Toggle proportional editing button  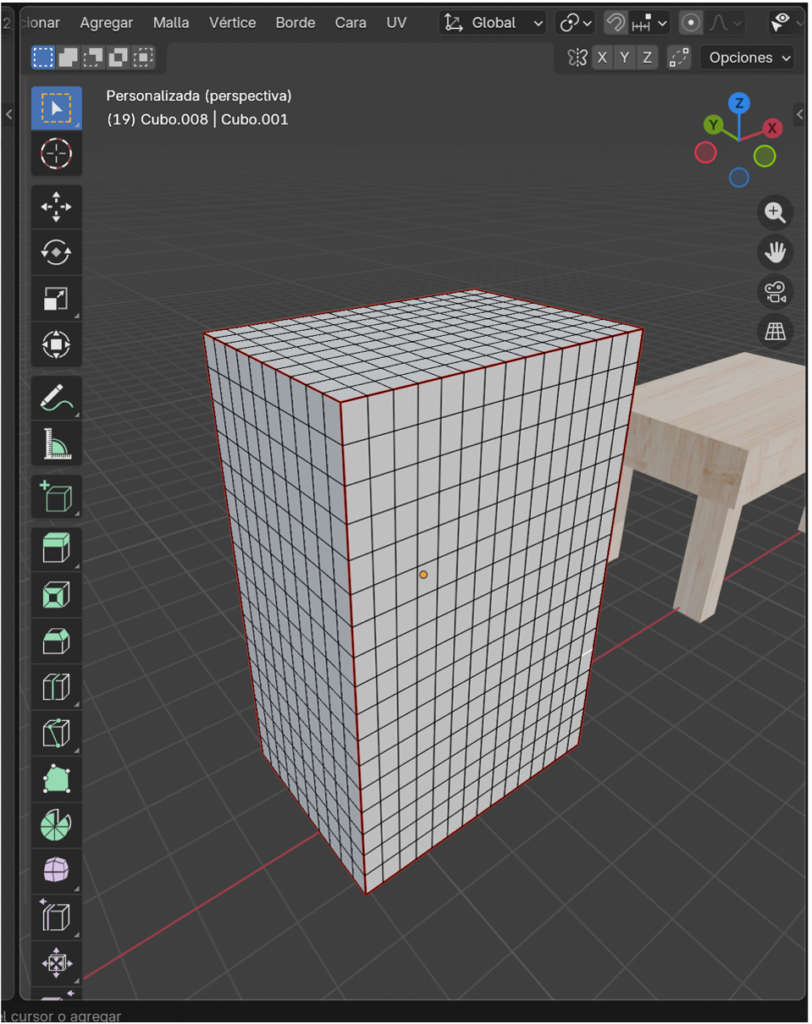[x=691, y=22]
